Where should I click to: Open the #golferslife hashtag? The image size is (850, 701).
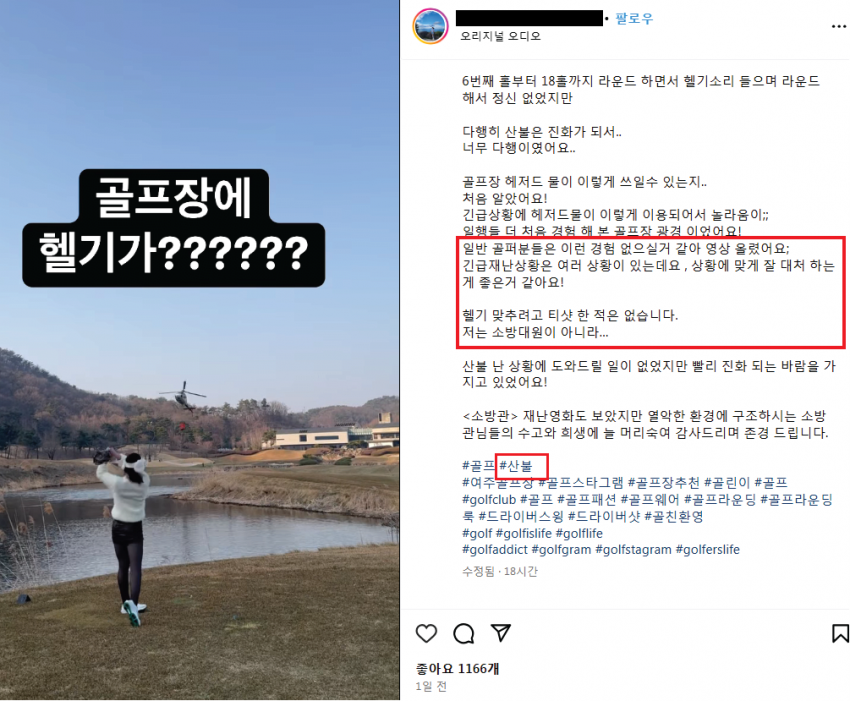click(x=707, y=550)
